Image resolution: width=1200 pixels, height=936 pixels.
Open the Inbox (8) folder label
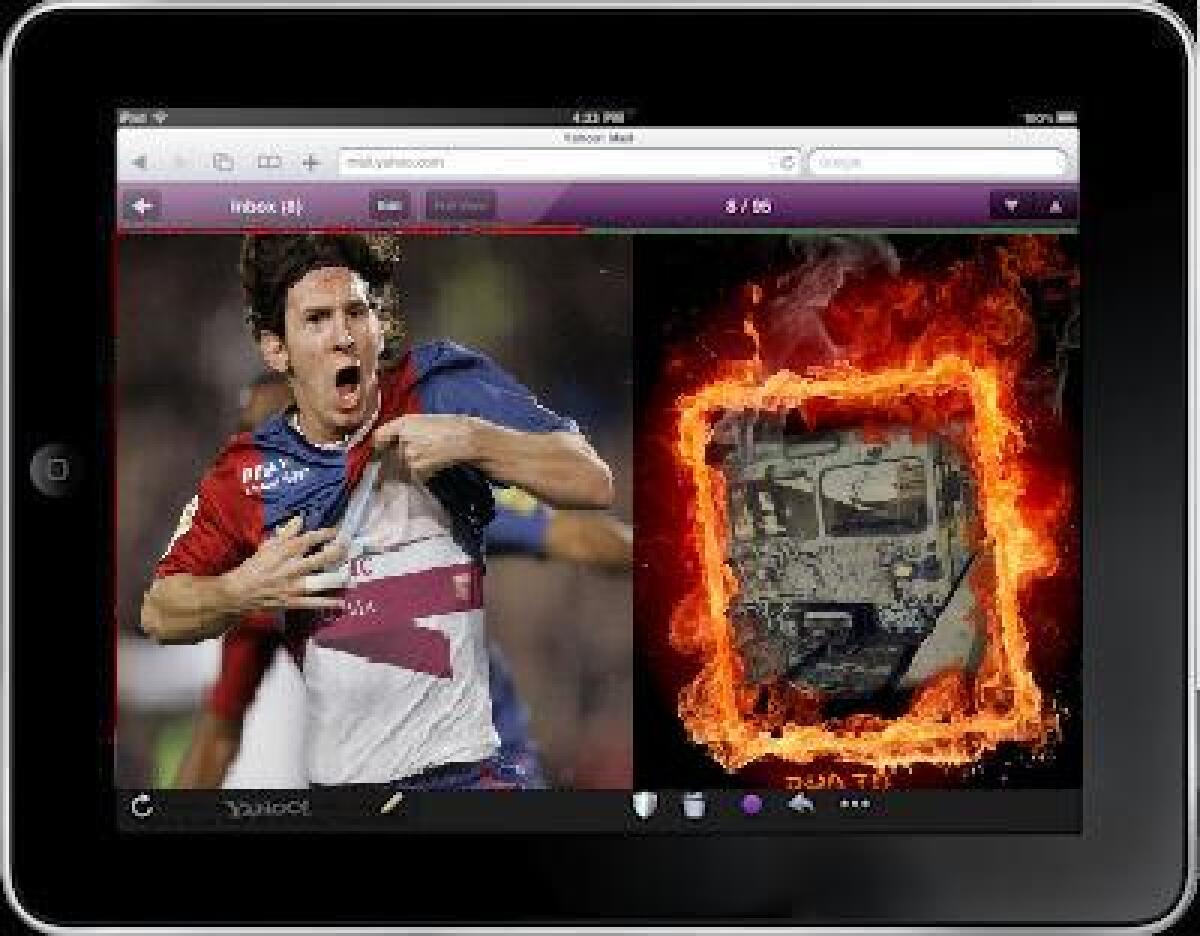[265, 207]
